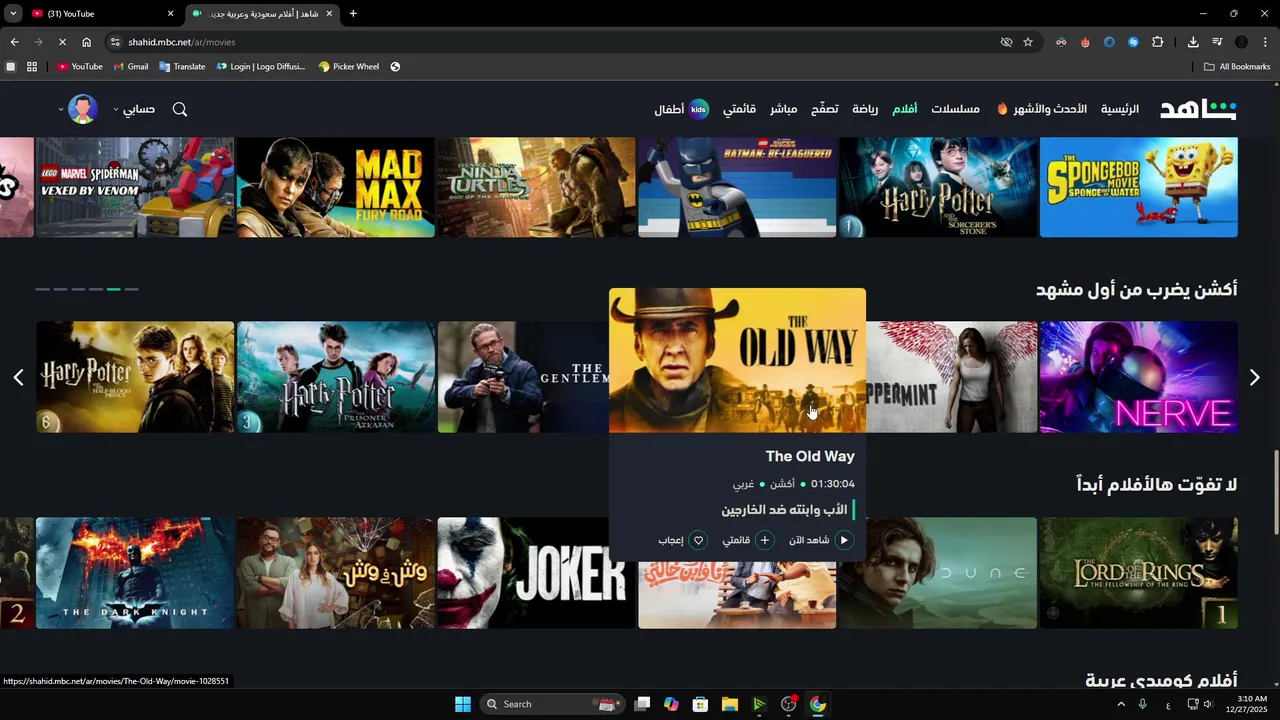Click the taskbar Search box

coord(554,704)
